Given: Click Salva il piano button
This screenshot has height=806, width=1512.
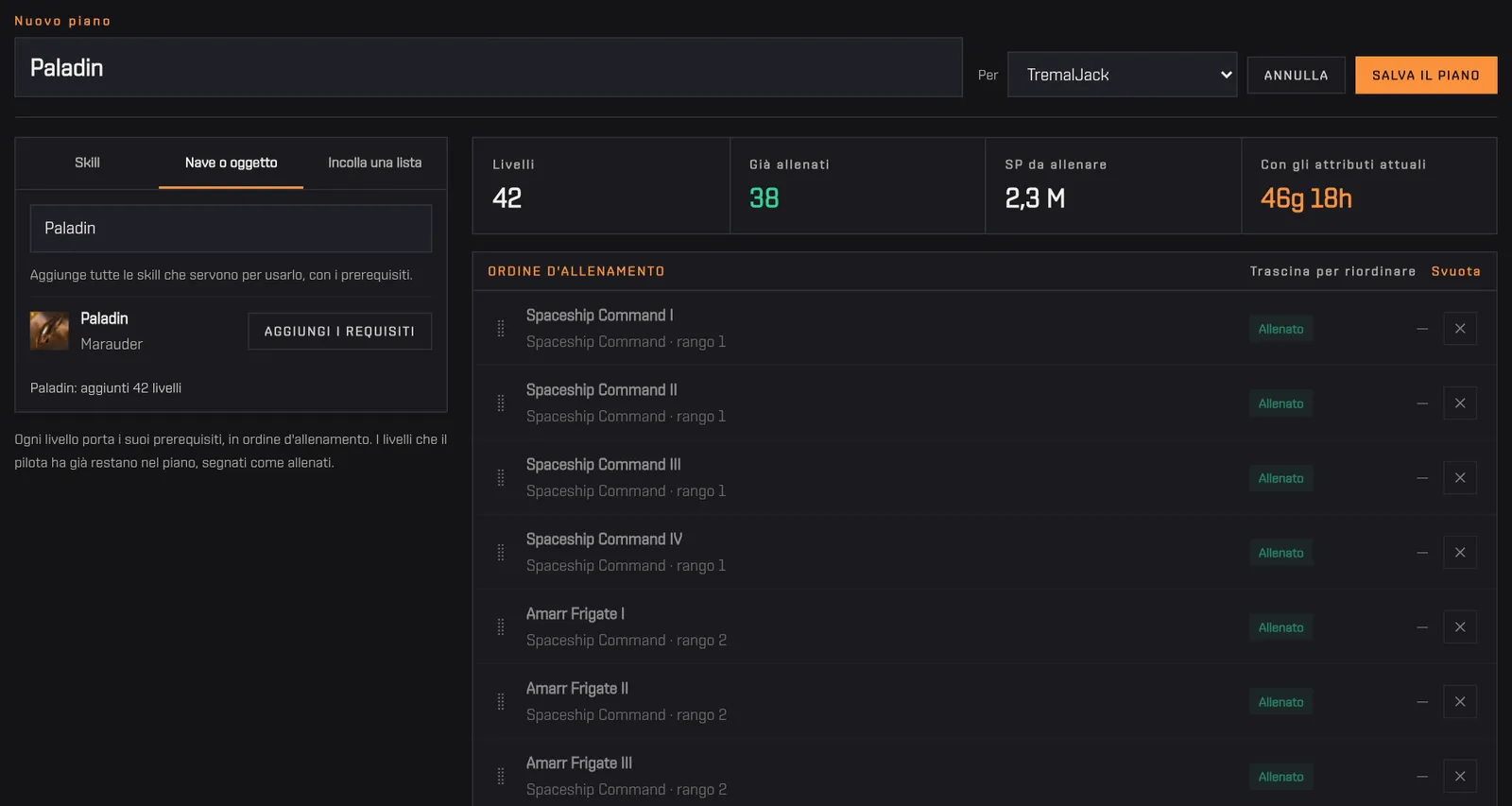Looking at the screenshot, I should pos(1426,76).
